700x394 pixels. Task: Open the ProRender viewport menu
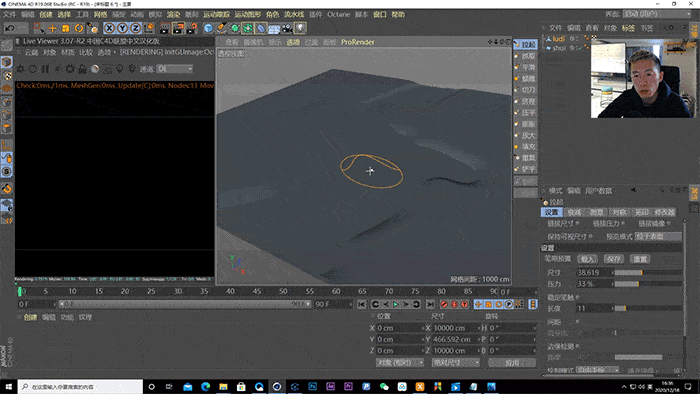358,42
